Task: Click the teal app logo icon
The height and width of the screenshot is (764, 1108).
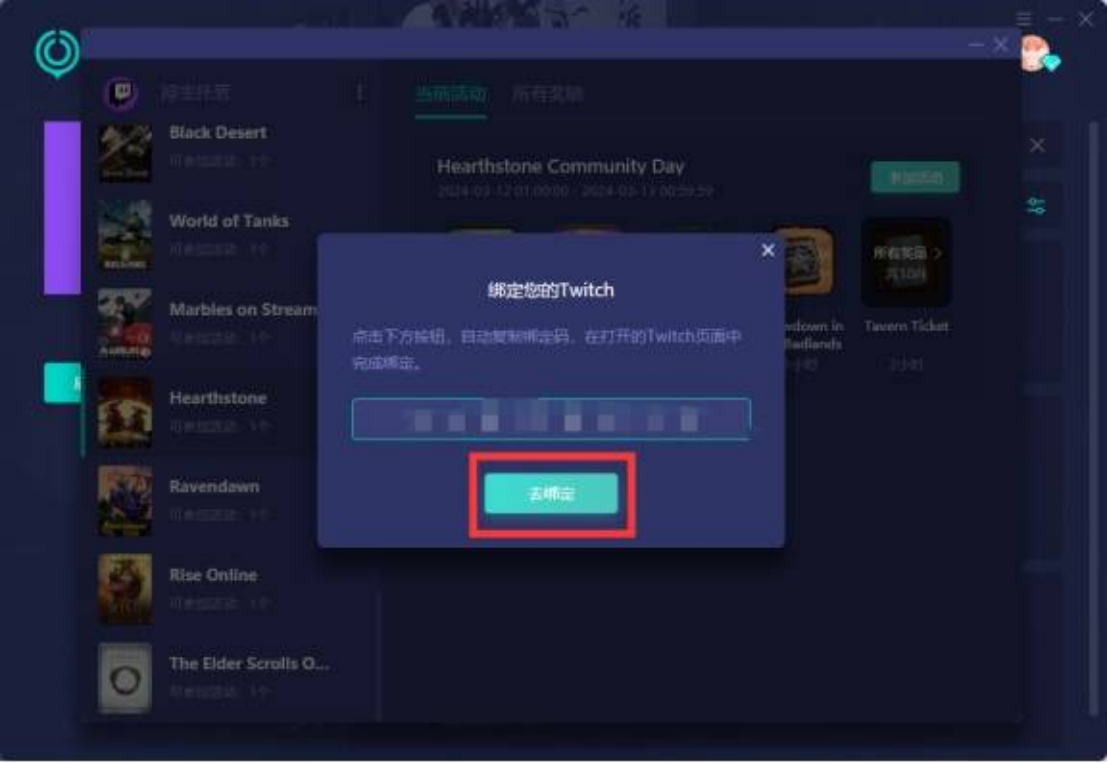Action: coord(57,53)
